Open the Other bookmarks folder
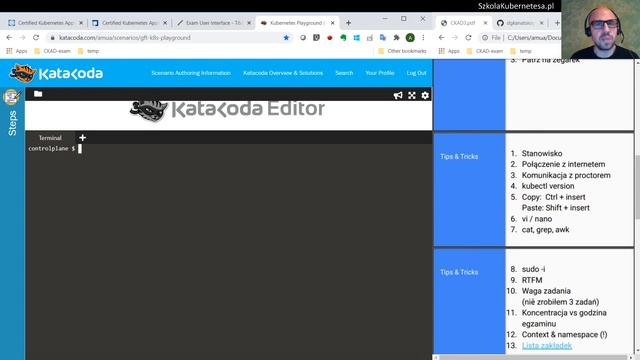This screenshot has height=360, width=640. 402,51
